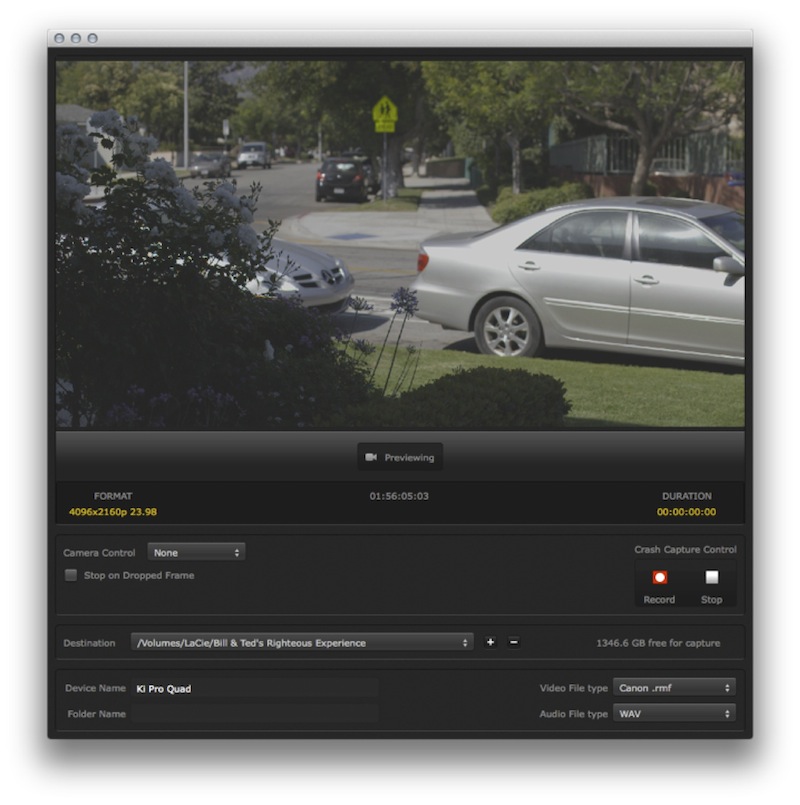Open Video File type dropdown

pyautogui.click(x=674, y=688)
